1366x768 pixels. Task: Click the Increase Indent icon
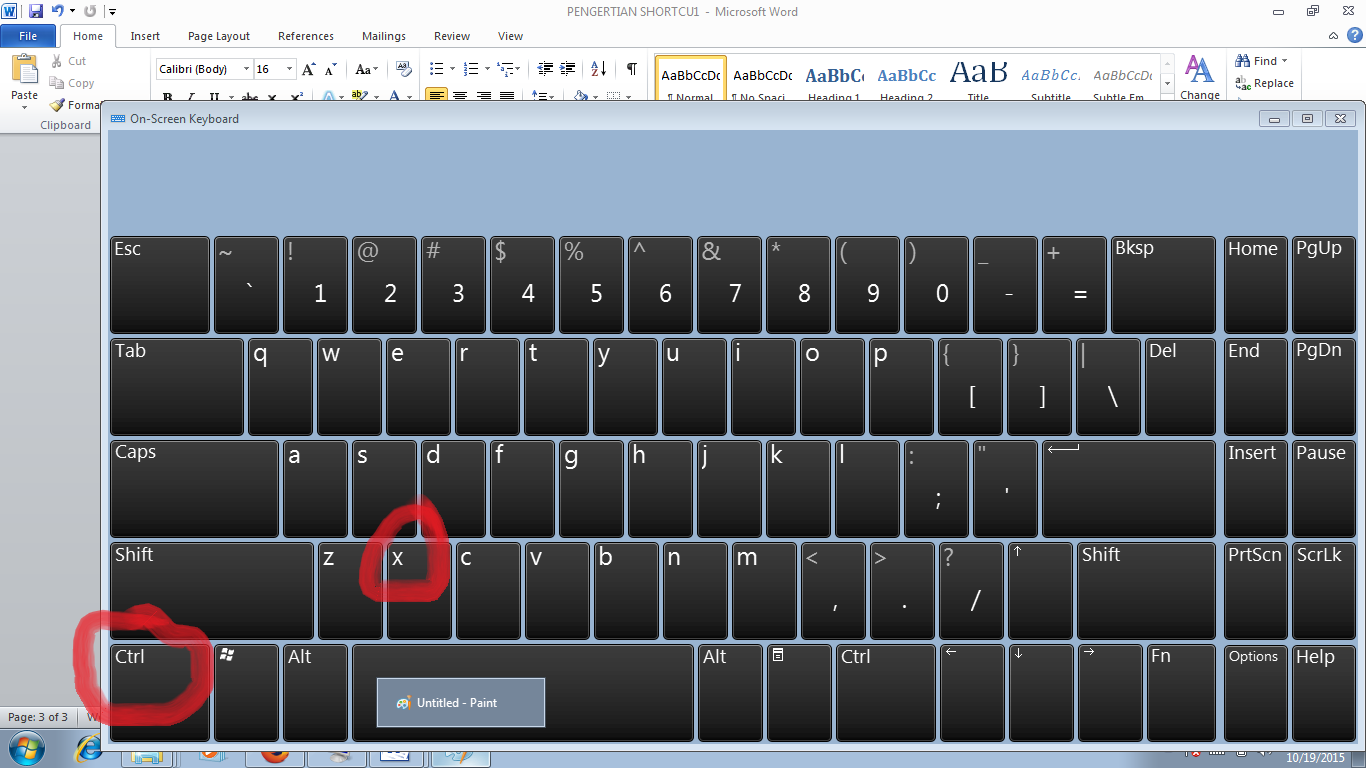568,69
